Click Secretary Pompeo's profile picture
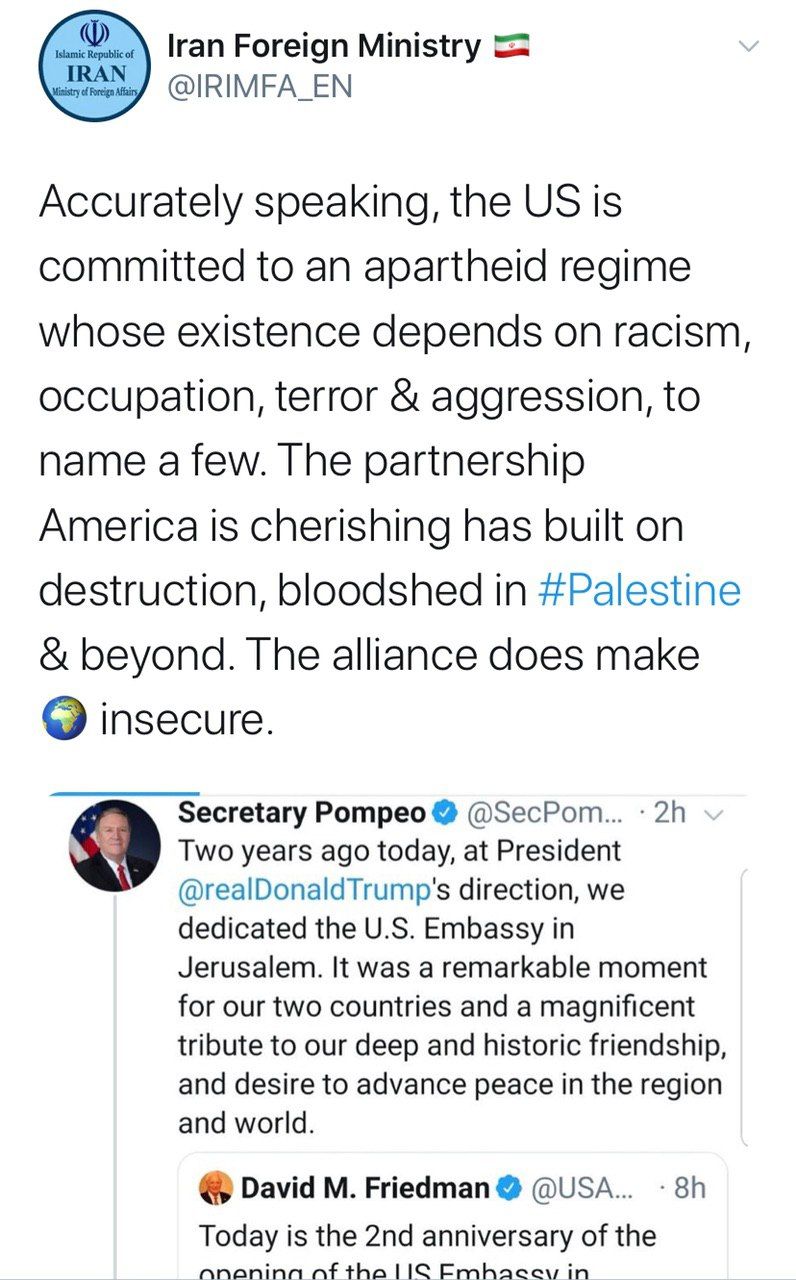Viewport: 796px width, 1280px height. point(115,846)
